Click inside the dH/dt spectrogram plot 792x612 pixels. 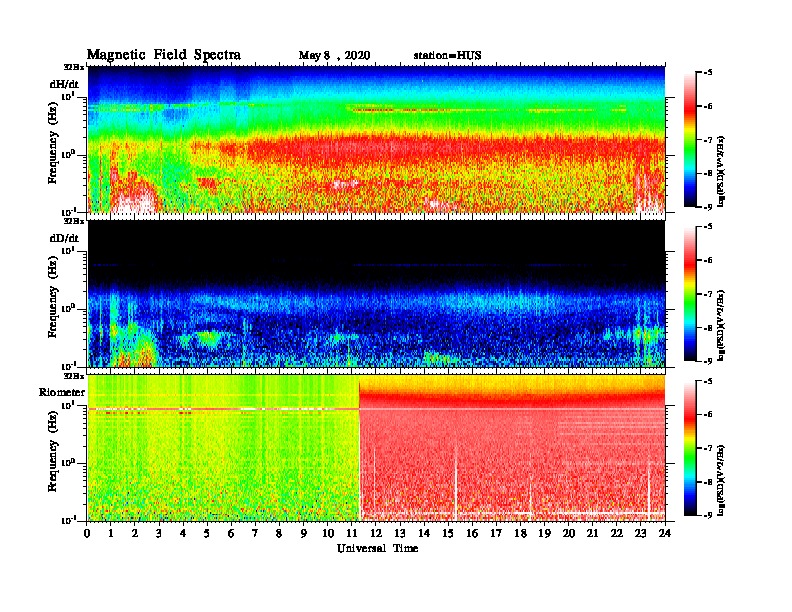click(376, 139)
